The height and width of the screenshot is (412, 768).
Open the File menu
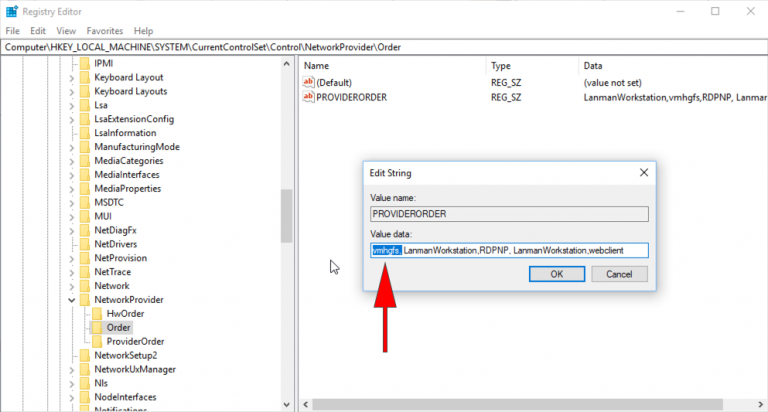[x=12, y=31]
